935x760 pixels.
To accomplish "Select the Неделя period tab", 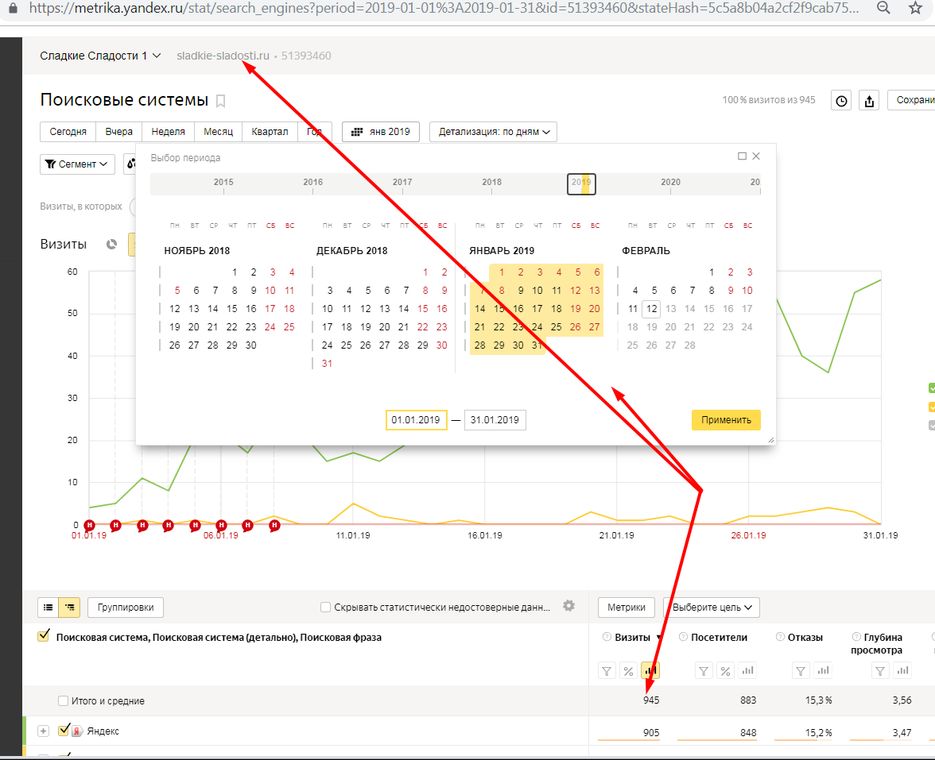I will pyautogui.click(x=168, y=132).
